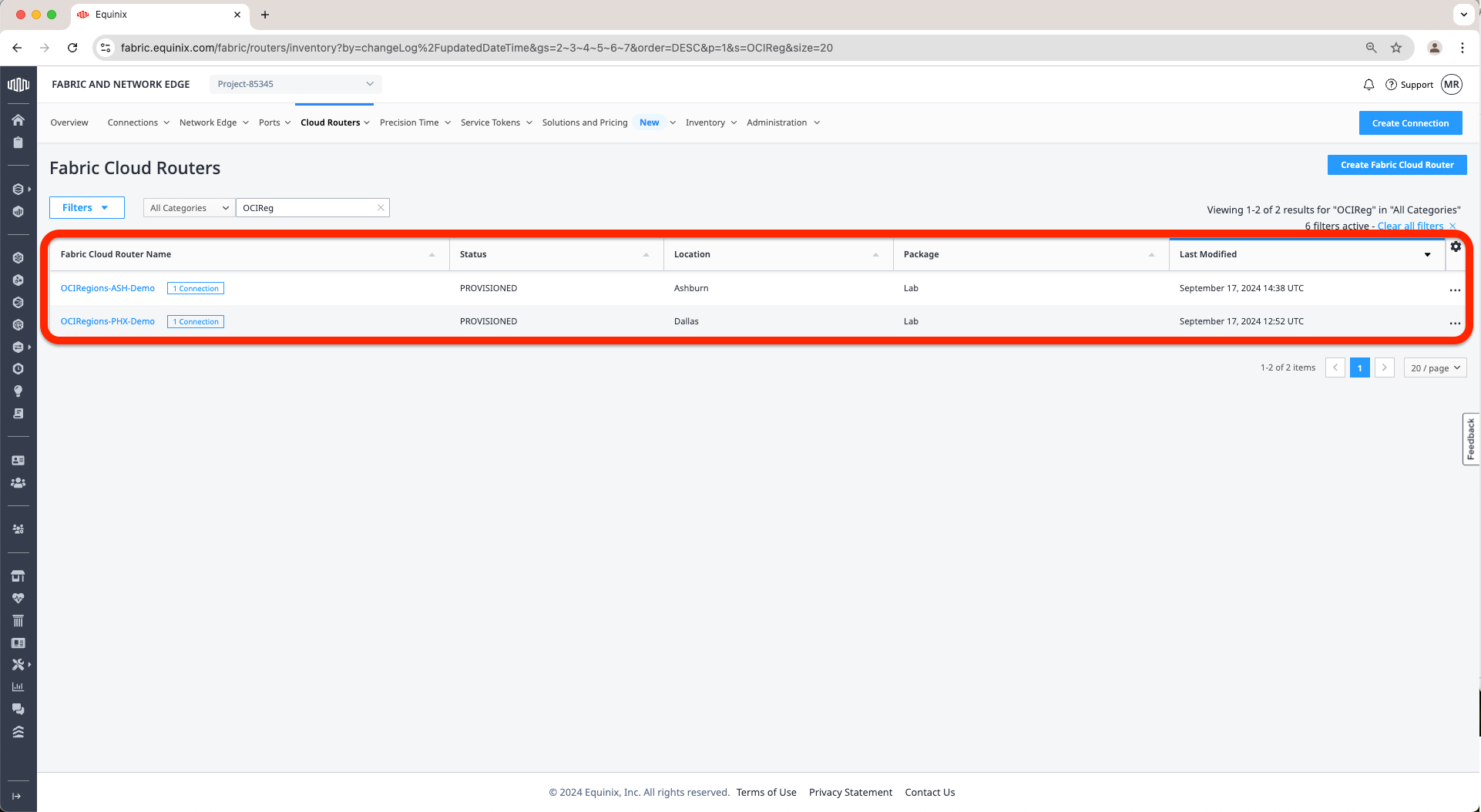Open the Network Edge menu
The image size is (1481, 812).
(213, 122)
